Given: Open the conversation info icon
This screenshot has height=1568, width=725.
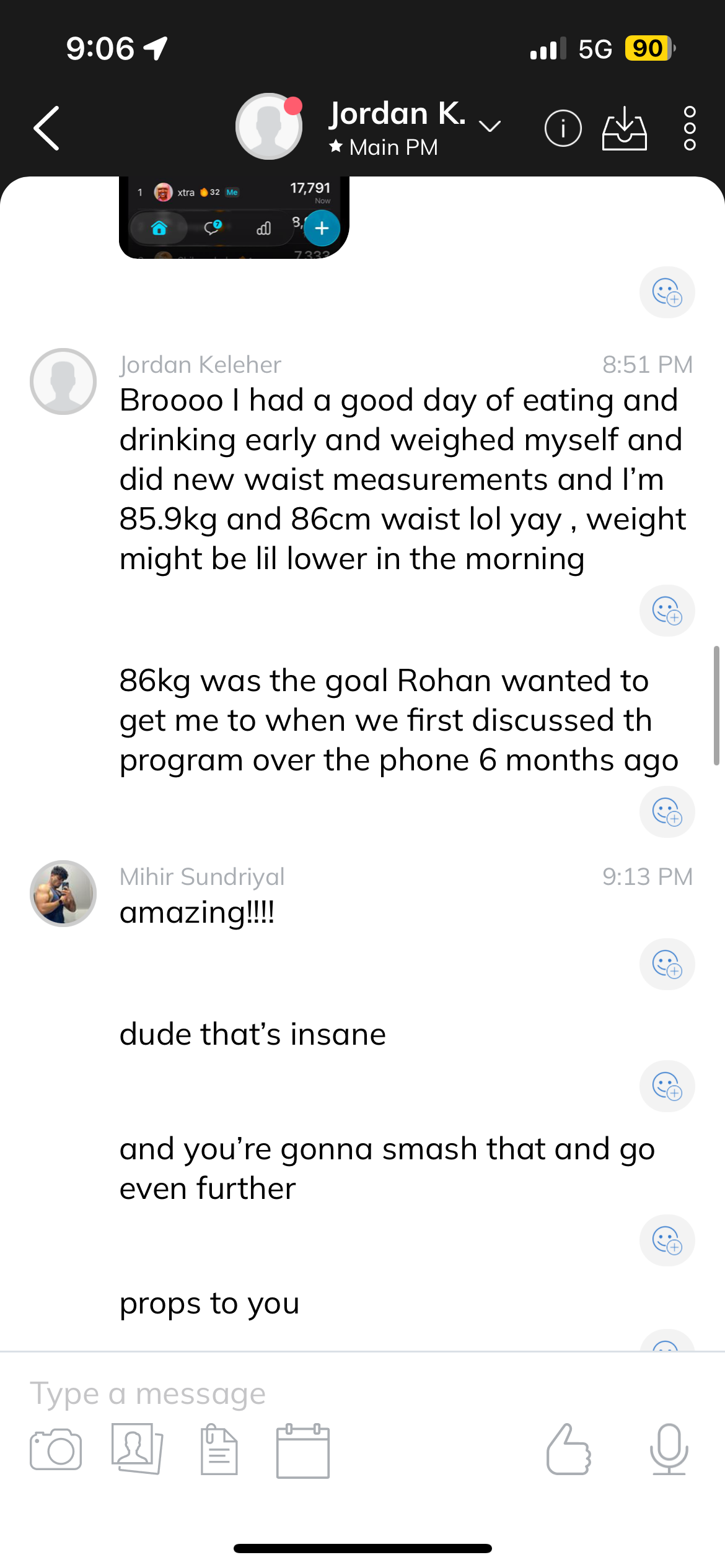Looking at the screenshot, I should [563, 128].
